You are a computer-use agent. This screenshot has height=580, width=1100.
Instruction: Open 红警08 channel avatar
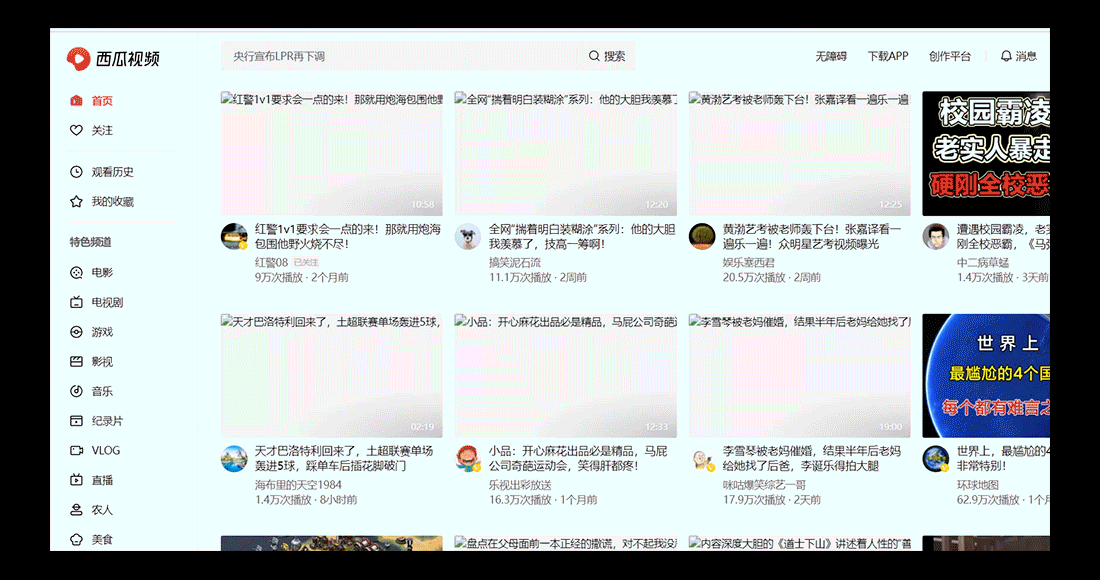tap(234, 237)
